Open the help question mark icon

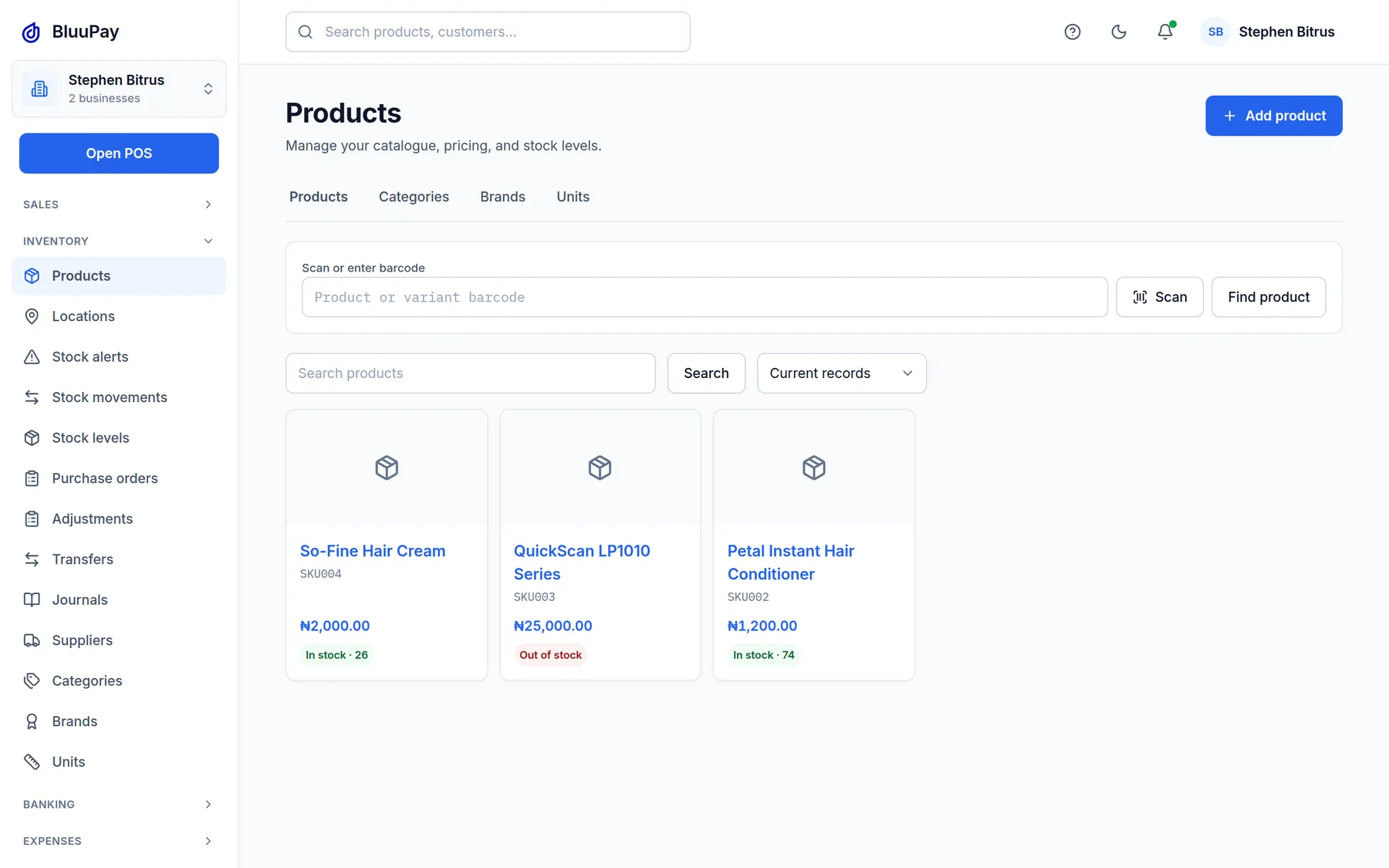click(x=1072, y=32)
